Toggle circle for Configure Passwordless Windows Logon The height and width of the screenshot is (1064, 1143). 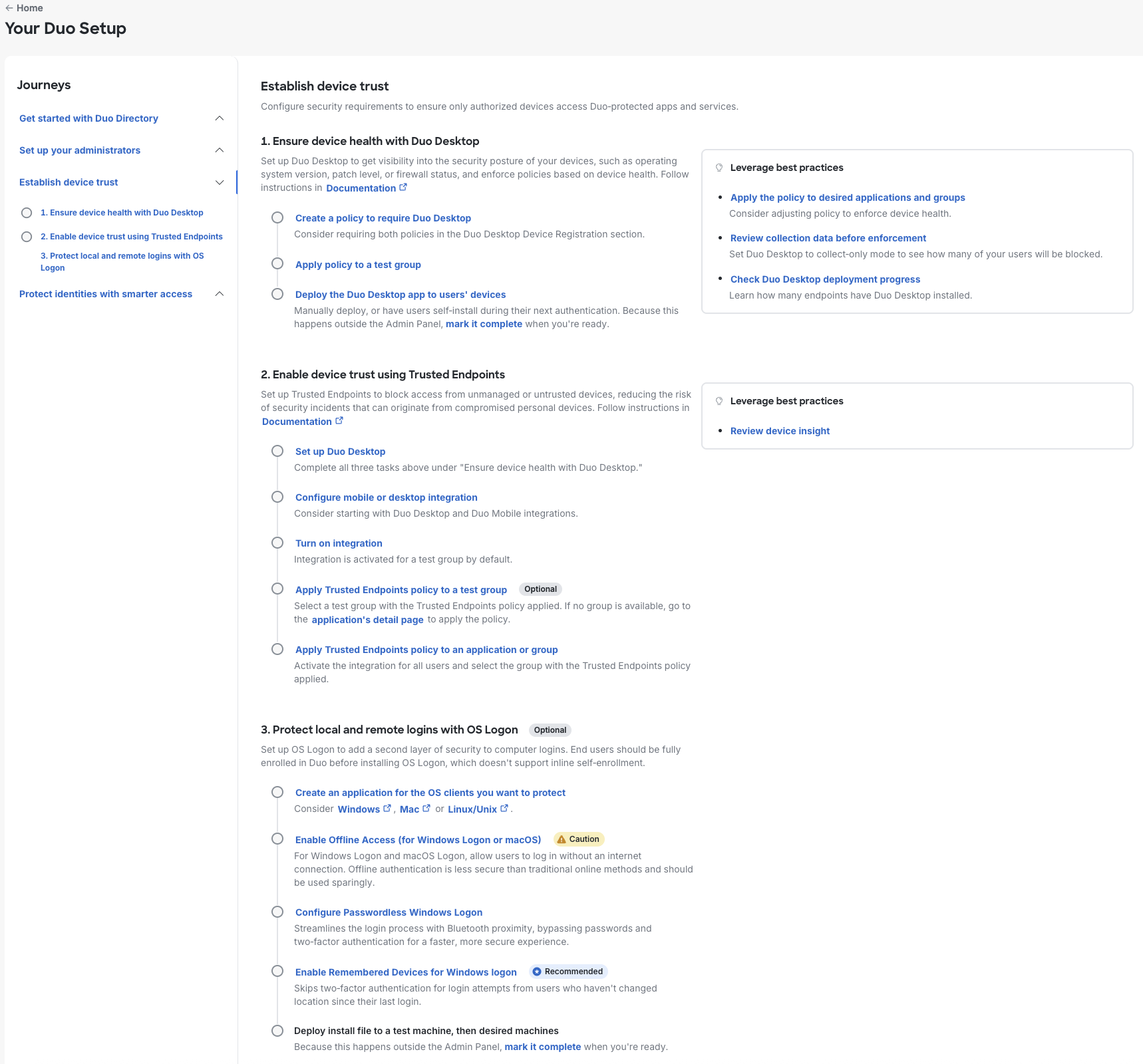pos(277,912)
